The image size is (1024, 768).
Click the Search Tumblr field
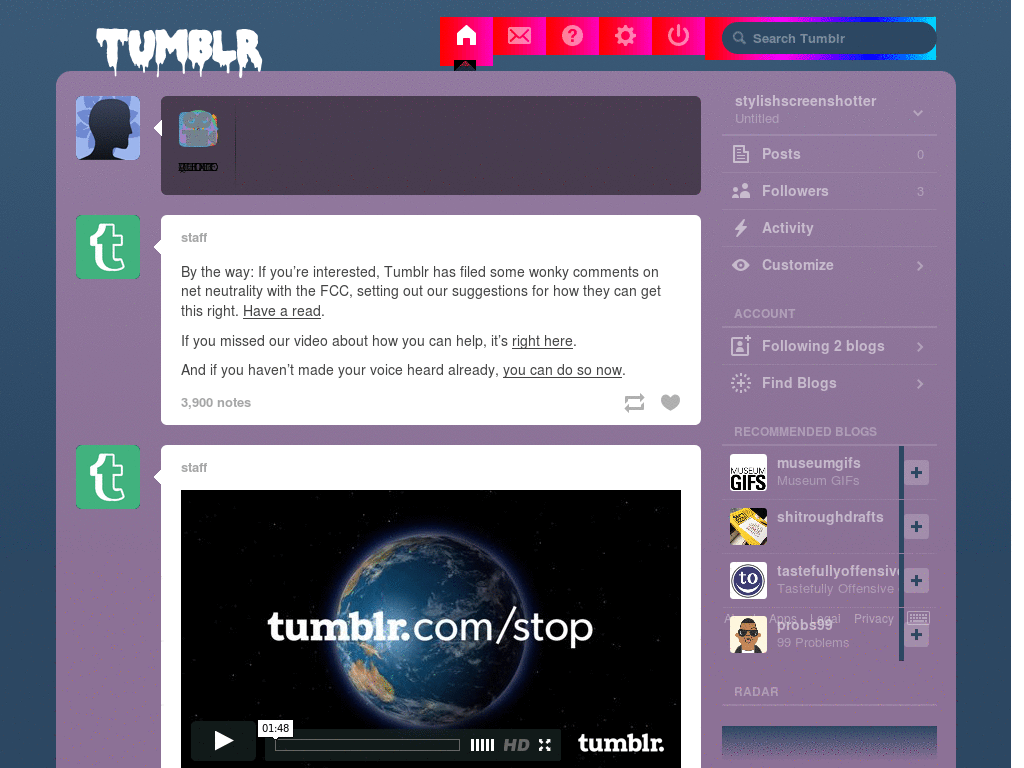[829, 39]
